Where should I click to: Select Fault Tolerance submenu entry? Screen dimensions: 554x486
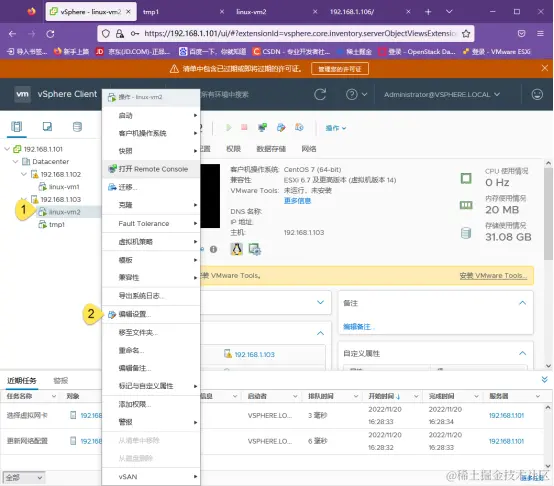[x=151, y=223]
